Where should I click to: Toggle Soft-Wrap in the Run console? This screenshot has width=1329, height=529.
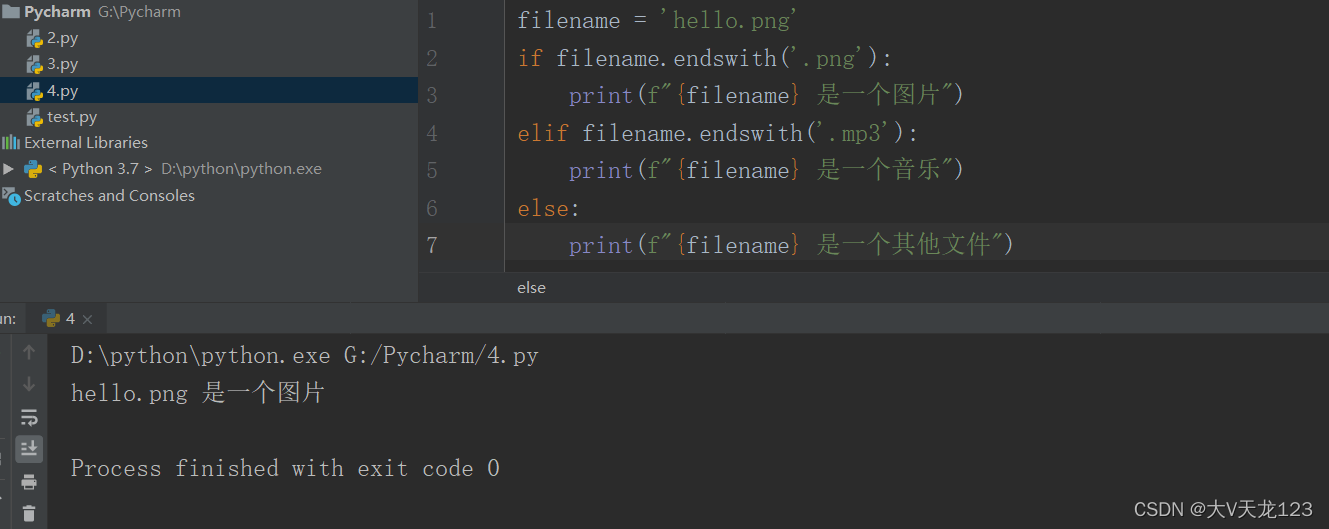[28, 416]
